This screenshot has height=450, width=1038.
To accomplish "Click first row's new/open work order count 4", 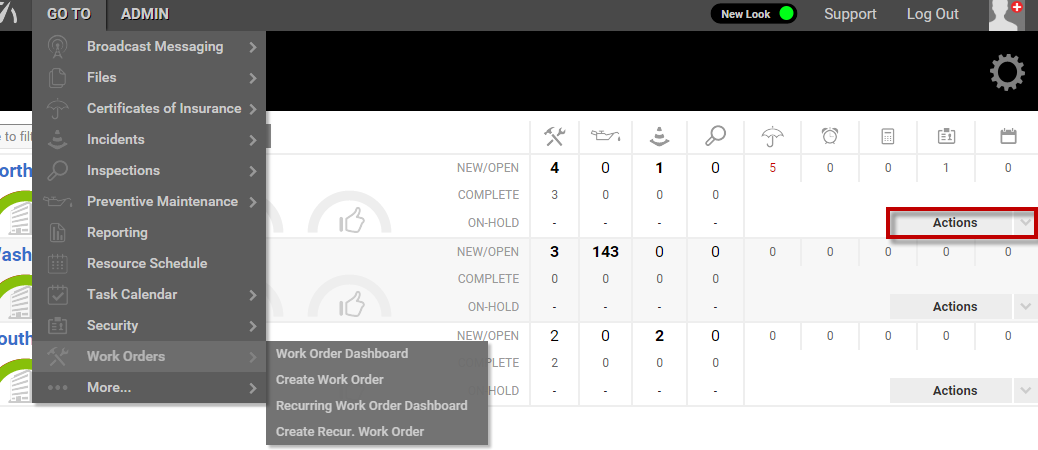I will [x=554, y=168].
